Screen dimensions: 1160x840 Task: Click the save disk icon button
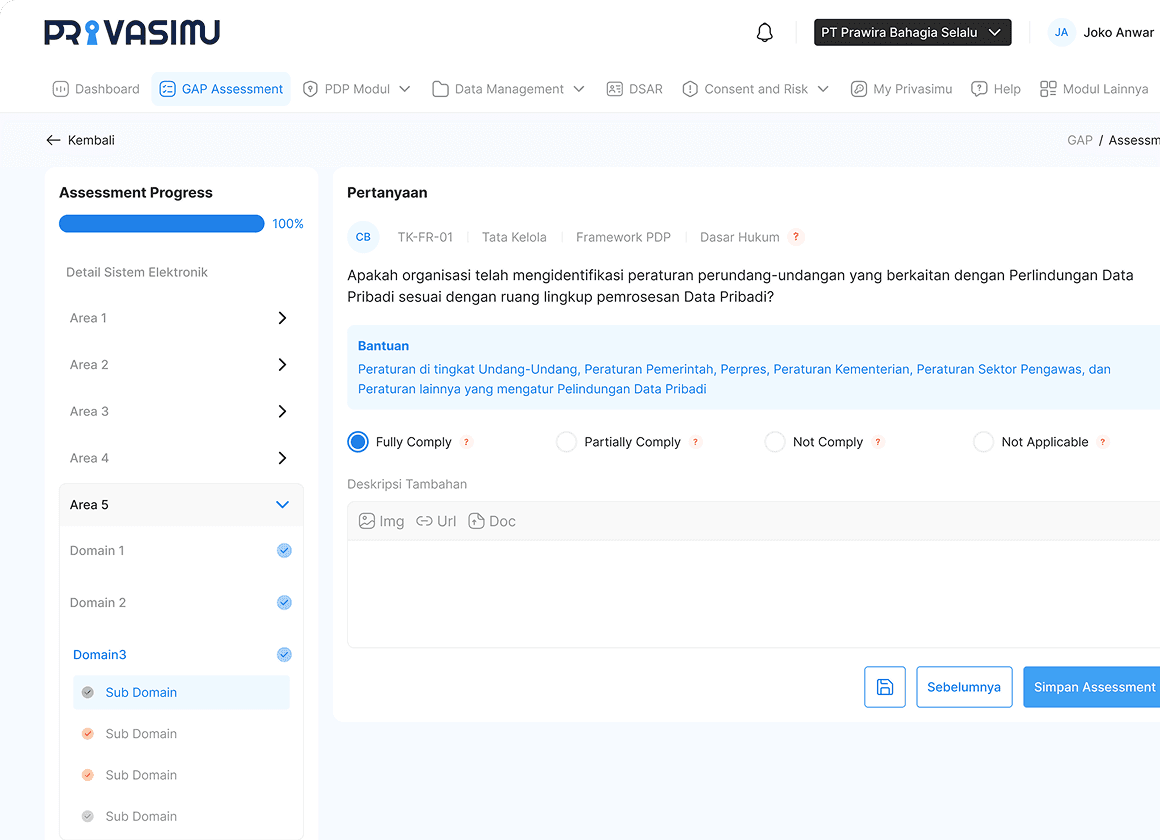884,687
